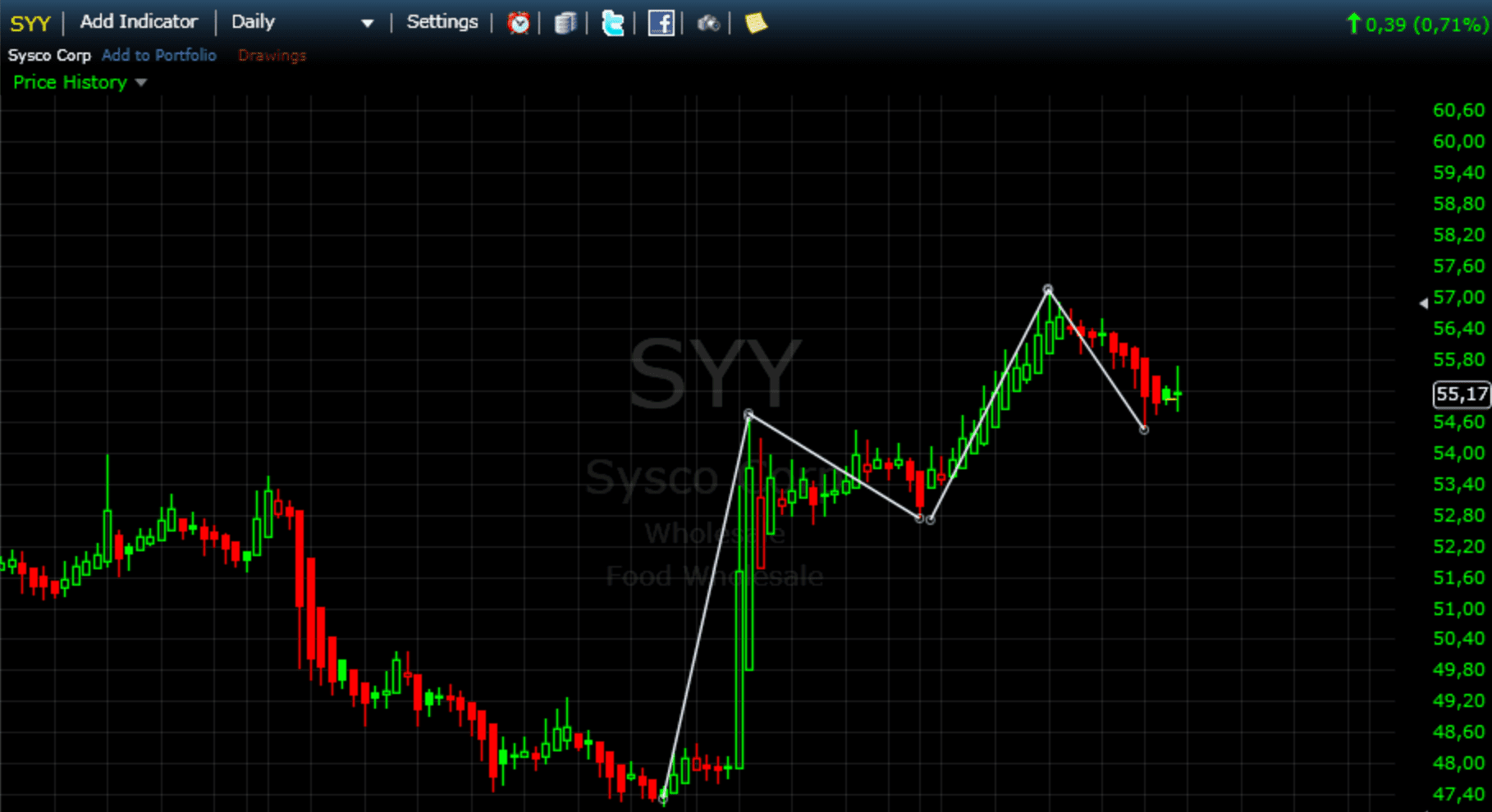Click the current price label 55,17

1462,395
